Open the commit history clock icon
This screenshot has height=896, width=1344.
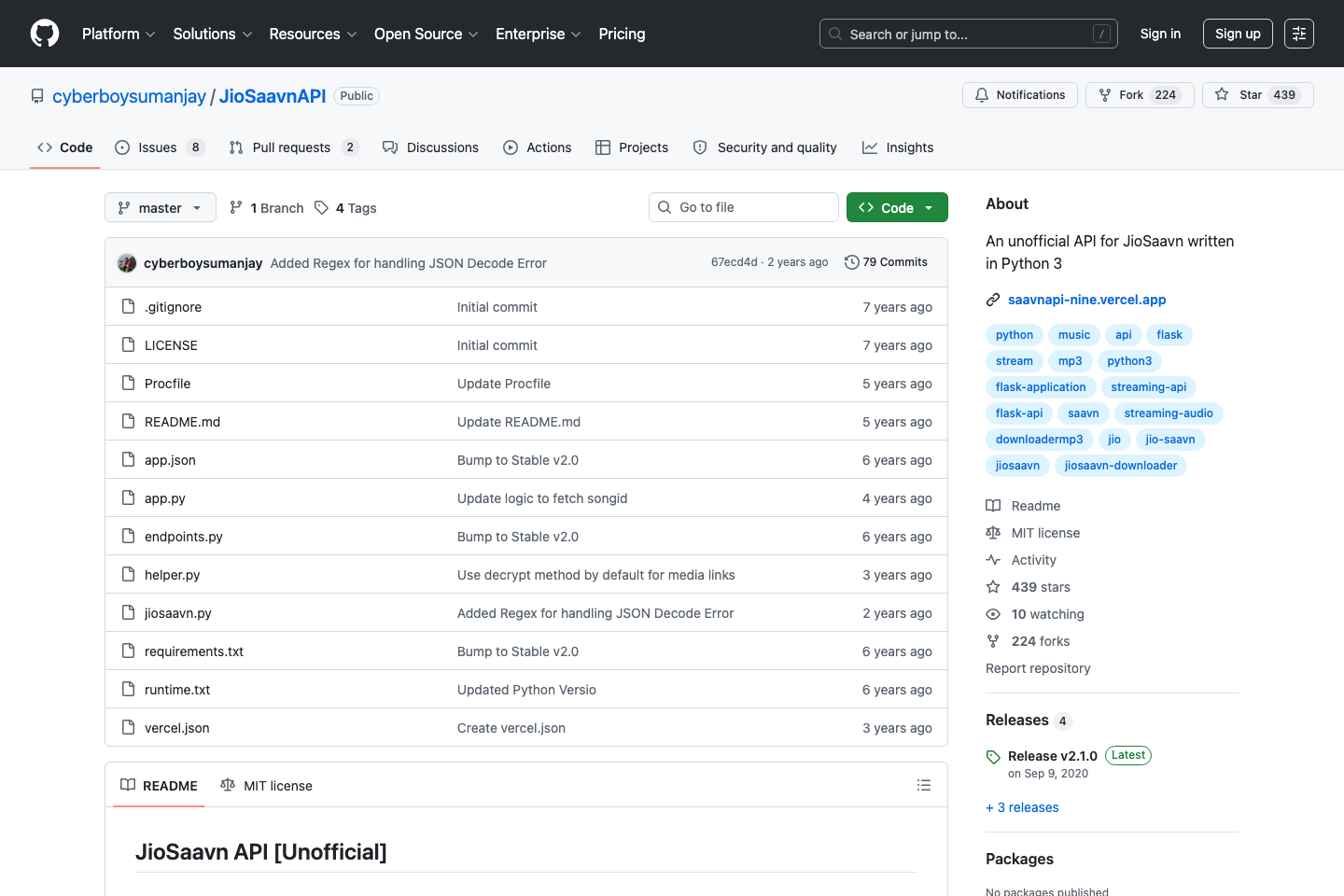(x=850, y=262)
